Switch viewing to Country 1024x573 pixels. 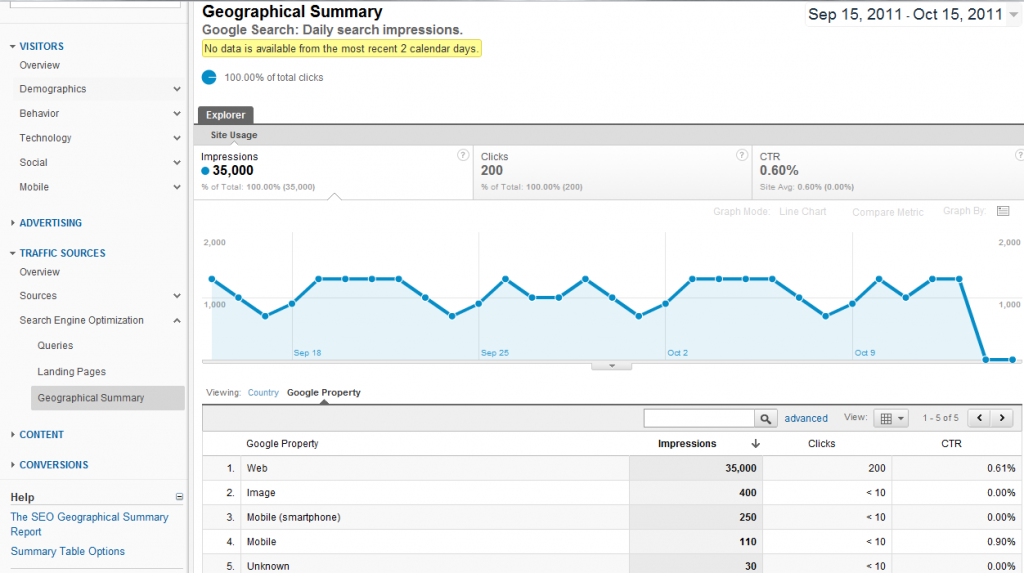point(263,393)
